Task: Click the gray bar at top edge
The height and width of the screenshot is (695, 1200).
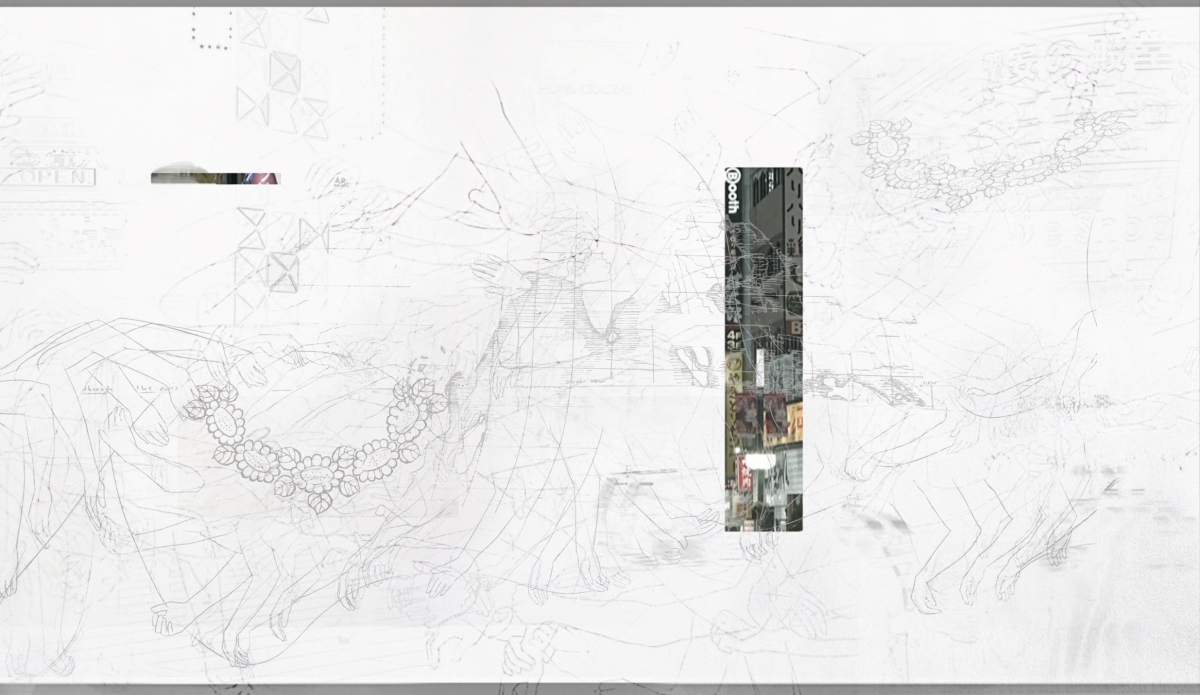Action: click(600, 3)
